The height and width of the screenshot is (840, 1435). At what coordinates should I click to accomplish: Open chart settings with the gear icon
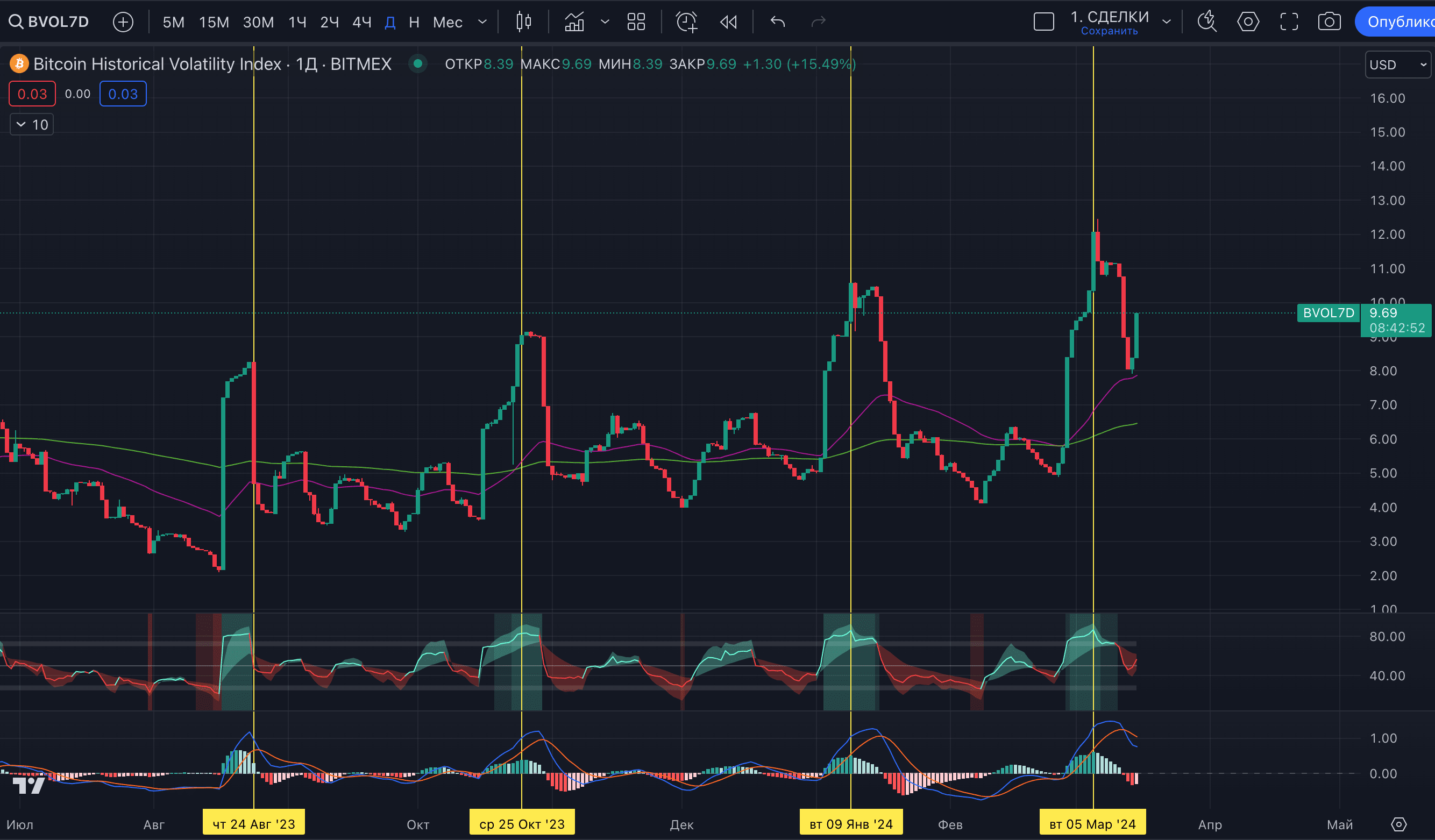pos(1248,22)
